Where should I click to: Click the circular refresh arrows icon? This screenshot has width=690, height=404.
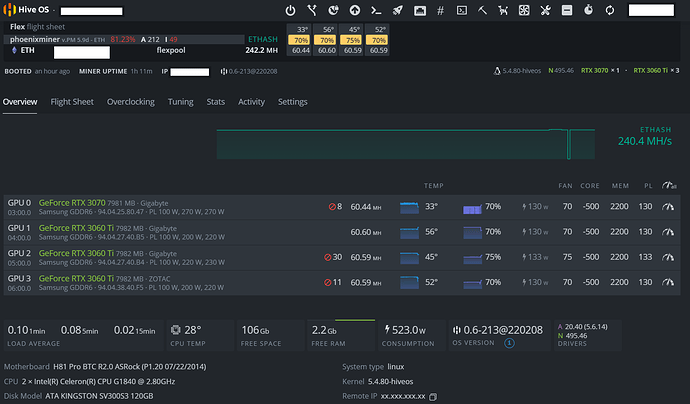pyautogui.click(x=610, y=10)
